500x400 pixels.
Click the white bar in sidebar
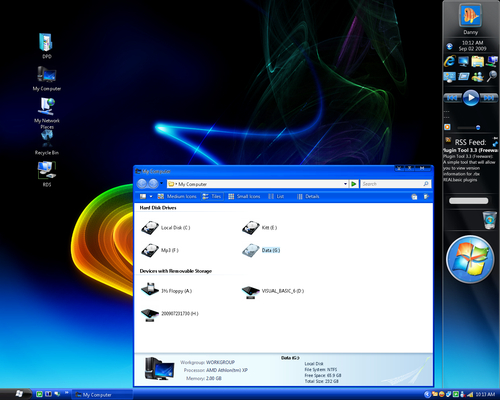point(468,201)
